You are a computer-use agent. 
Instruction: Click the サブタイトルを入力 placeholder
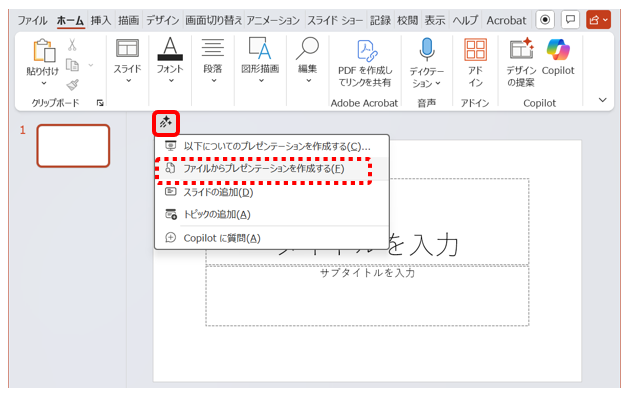pyautogui.click(x=367, y=296)
